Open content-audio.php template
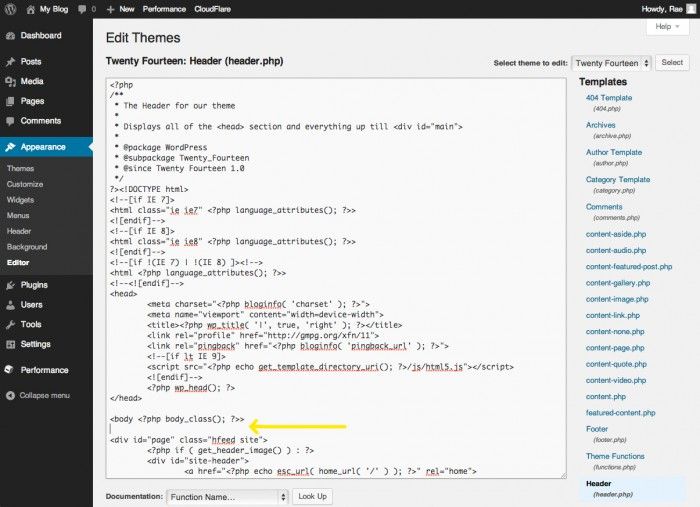Image resolution: width=700 pixels, height=507 pixels. click(x=616, y=250)
